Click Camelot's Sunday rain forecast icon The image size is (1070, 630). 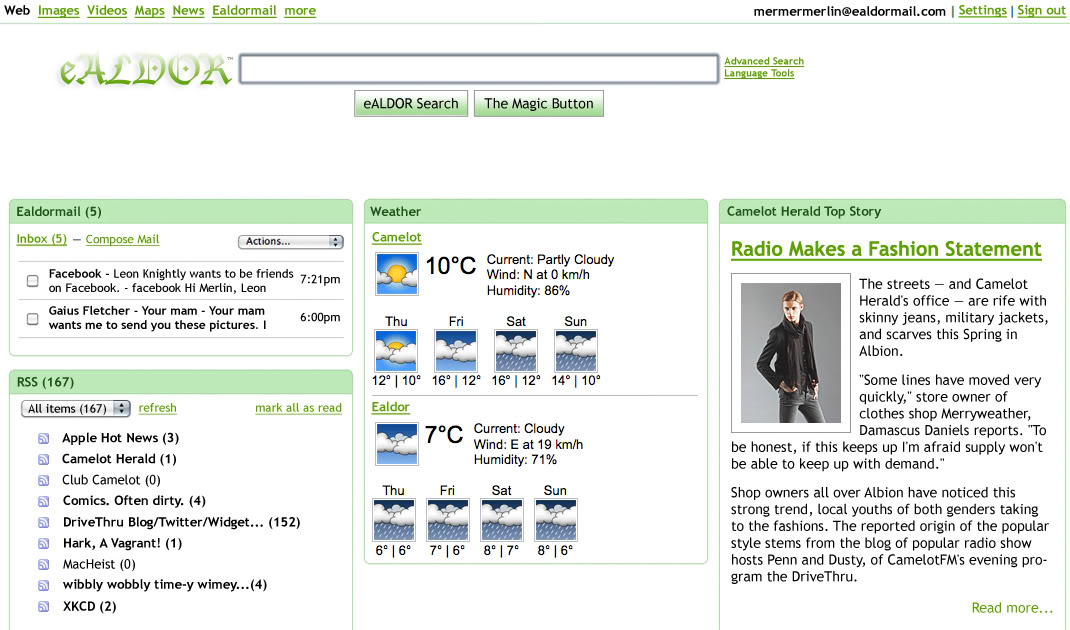click(x=576, y=351)
